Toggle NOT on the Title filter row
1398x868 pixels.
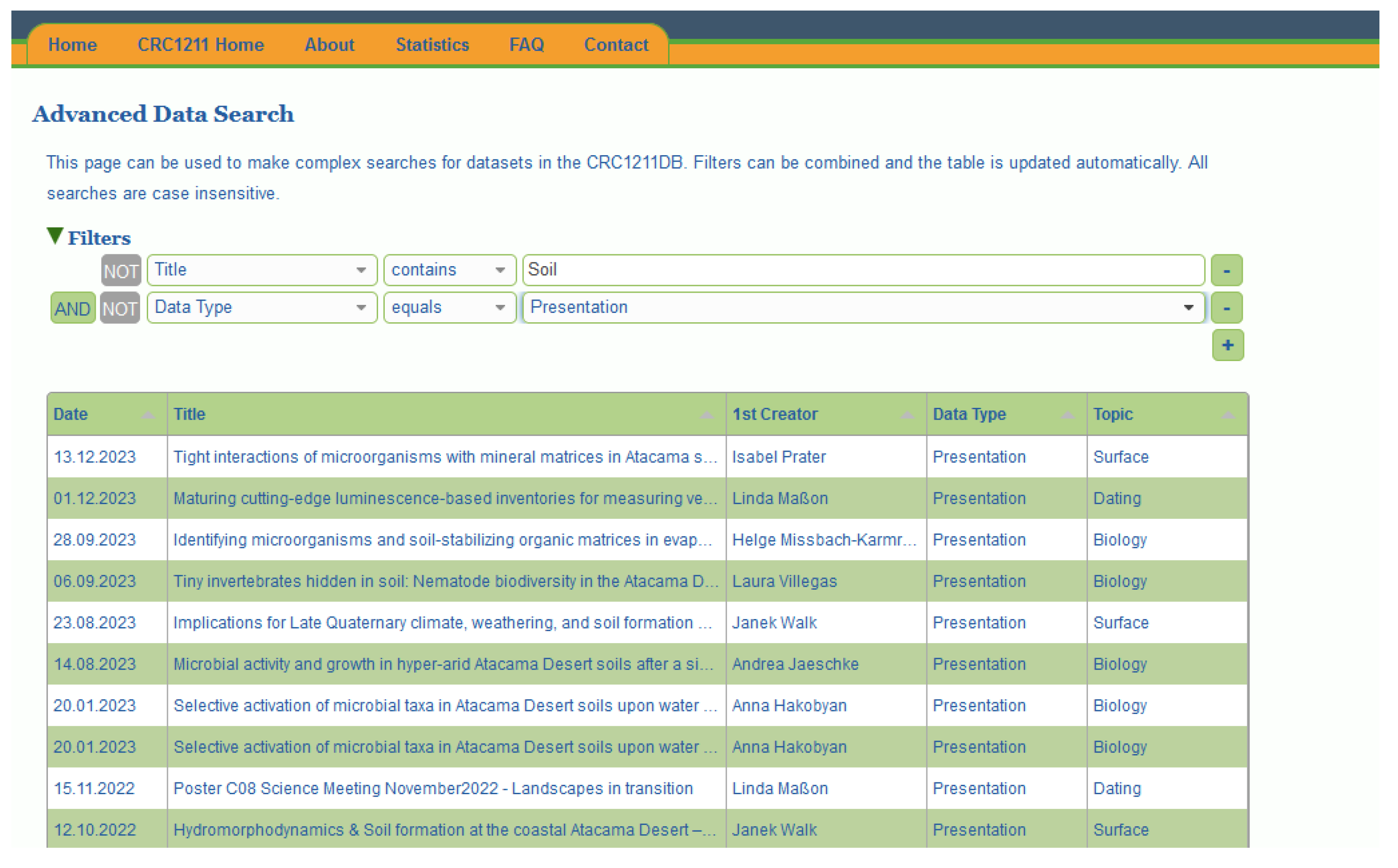121,270
